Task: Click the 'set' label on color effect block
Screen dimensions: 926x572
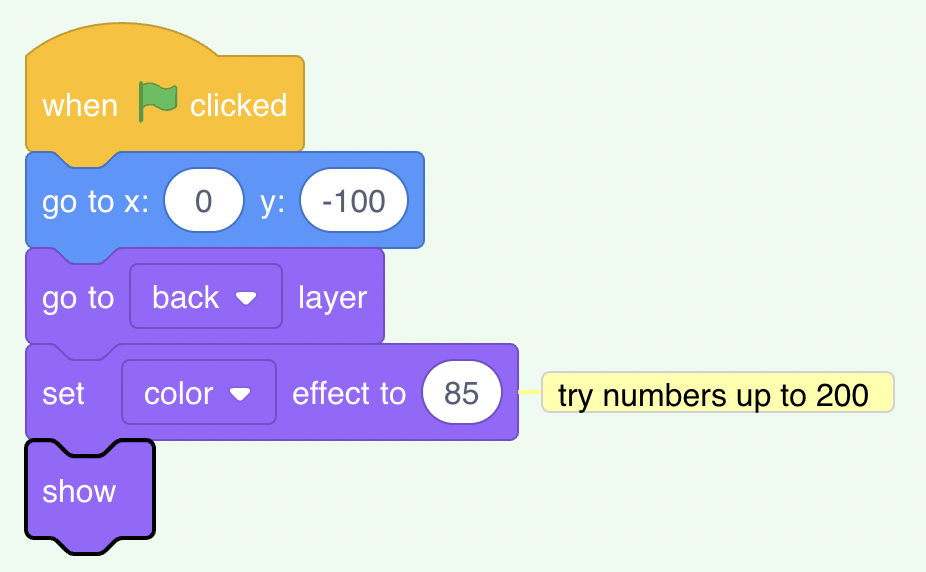Action: (63, 394)
